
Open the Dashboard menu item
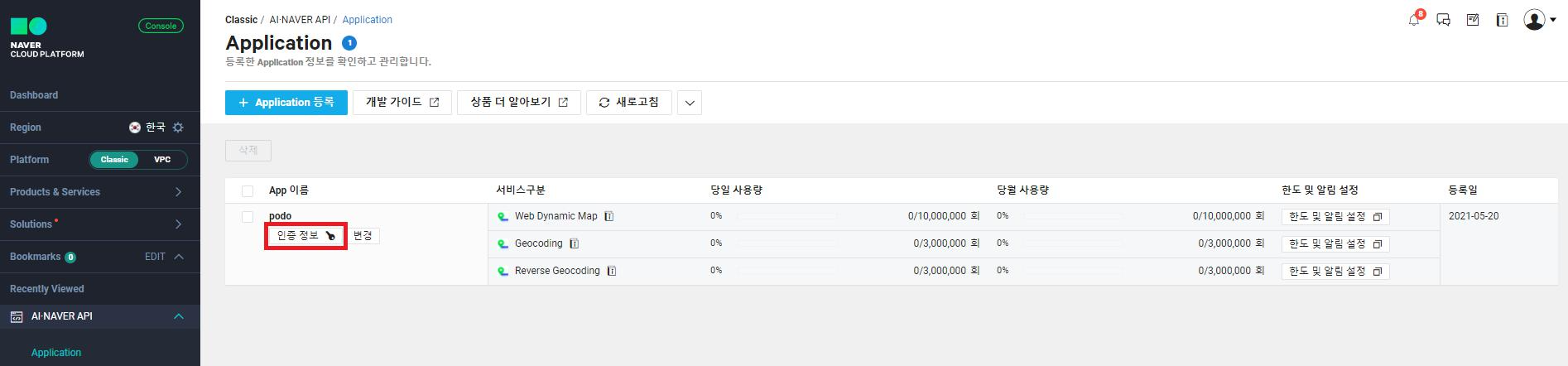pos(34,95)
